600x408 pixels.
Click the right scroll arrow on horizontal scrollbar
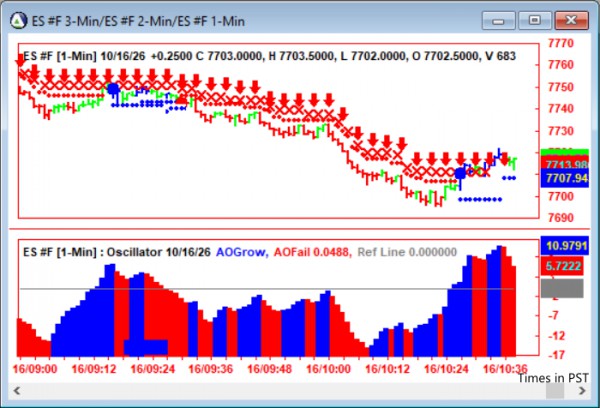582,391
